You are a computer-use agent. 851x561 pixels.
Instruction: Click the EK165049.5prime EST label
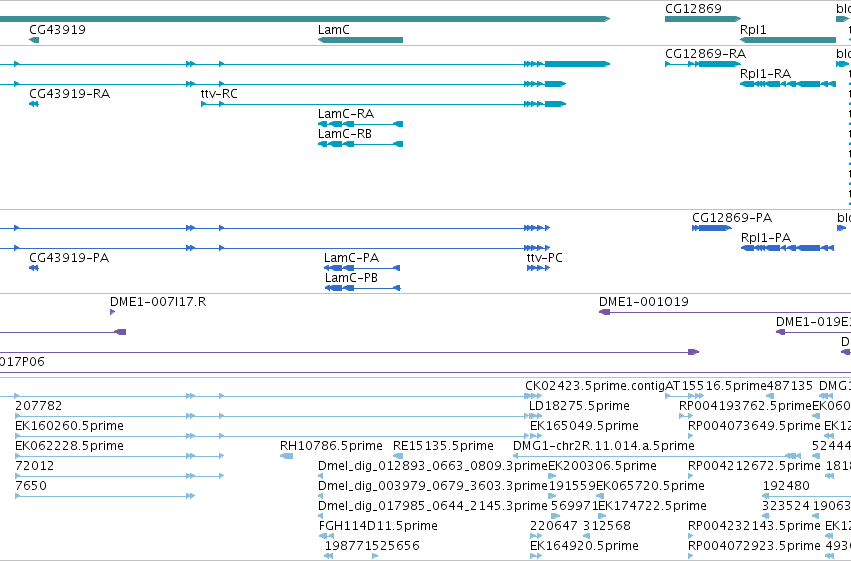[584, 426]
